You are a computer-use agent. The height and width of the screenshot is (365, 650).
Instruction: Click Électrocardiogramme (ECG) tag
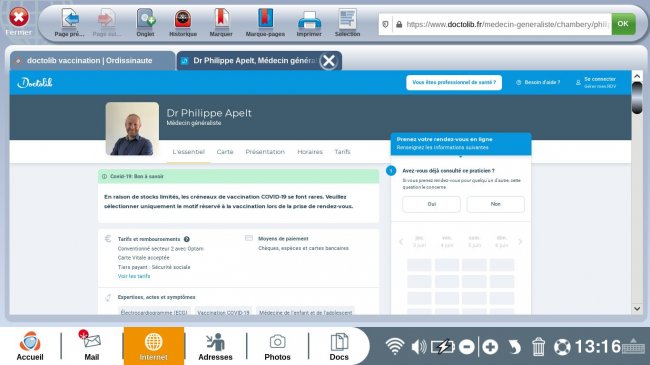pos(154,312)
